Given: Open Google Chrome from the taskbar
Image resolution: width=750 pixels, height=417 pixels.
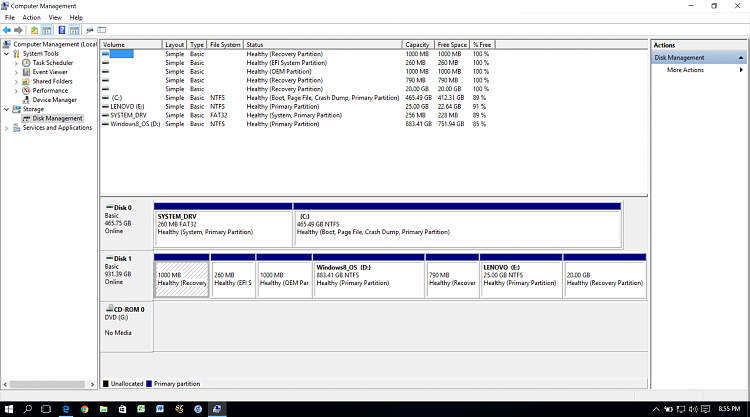Looking at the screenshot, I should pyautogui.click(x=85, y=409).
